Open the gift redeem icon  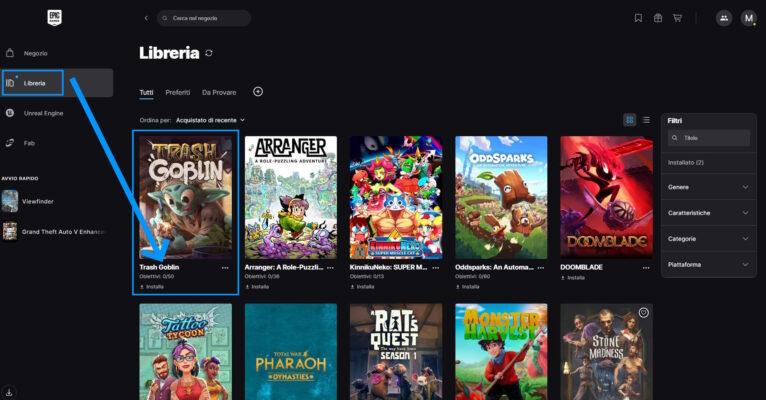pyautogui.click(x=658, y=18)
